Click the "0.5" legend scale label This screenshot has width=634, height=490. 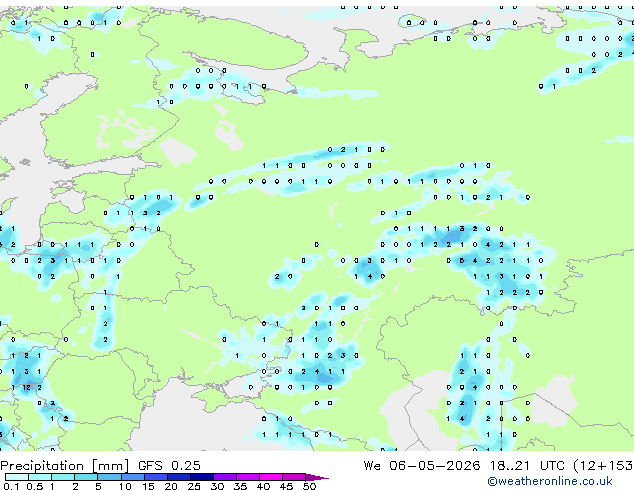(35, 486)
